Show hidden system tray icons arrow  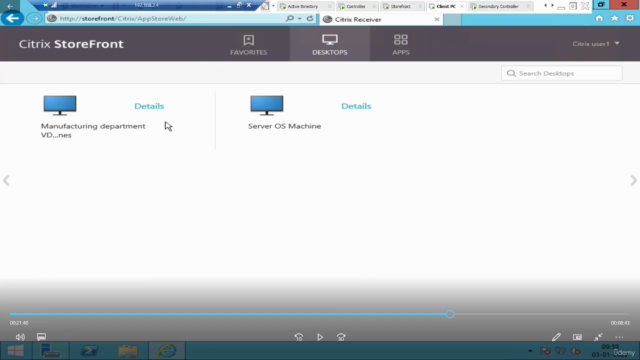click(x=530, y=351)
